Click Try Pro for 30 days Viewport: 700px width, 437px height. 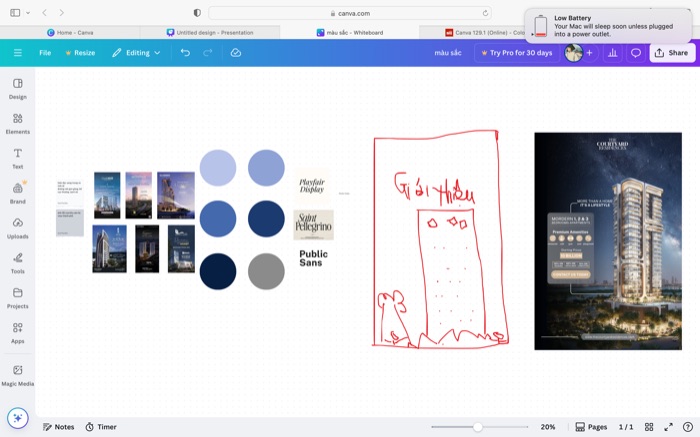pos(517,53)
